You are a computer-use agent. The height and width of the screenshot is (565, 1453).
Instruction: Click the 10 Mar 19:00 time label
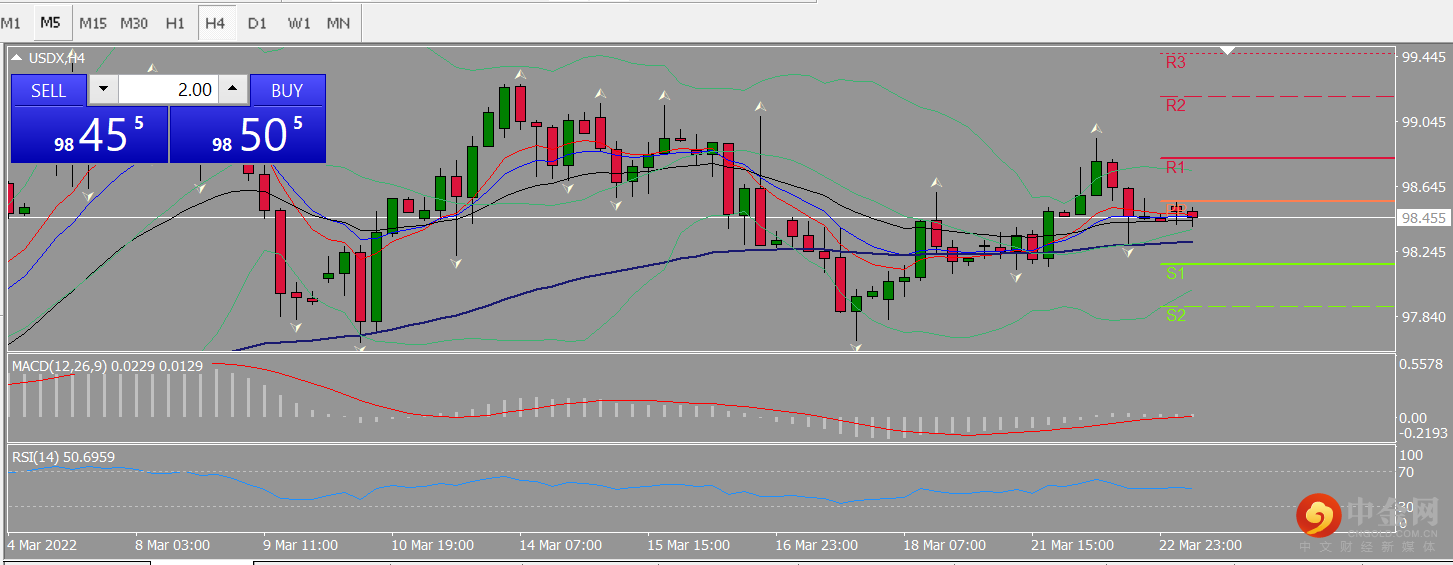coord(433,545)
